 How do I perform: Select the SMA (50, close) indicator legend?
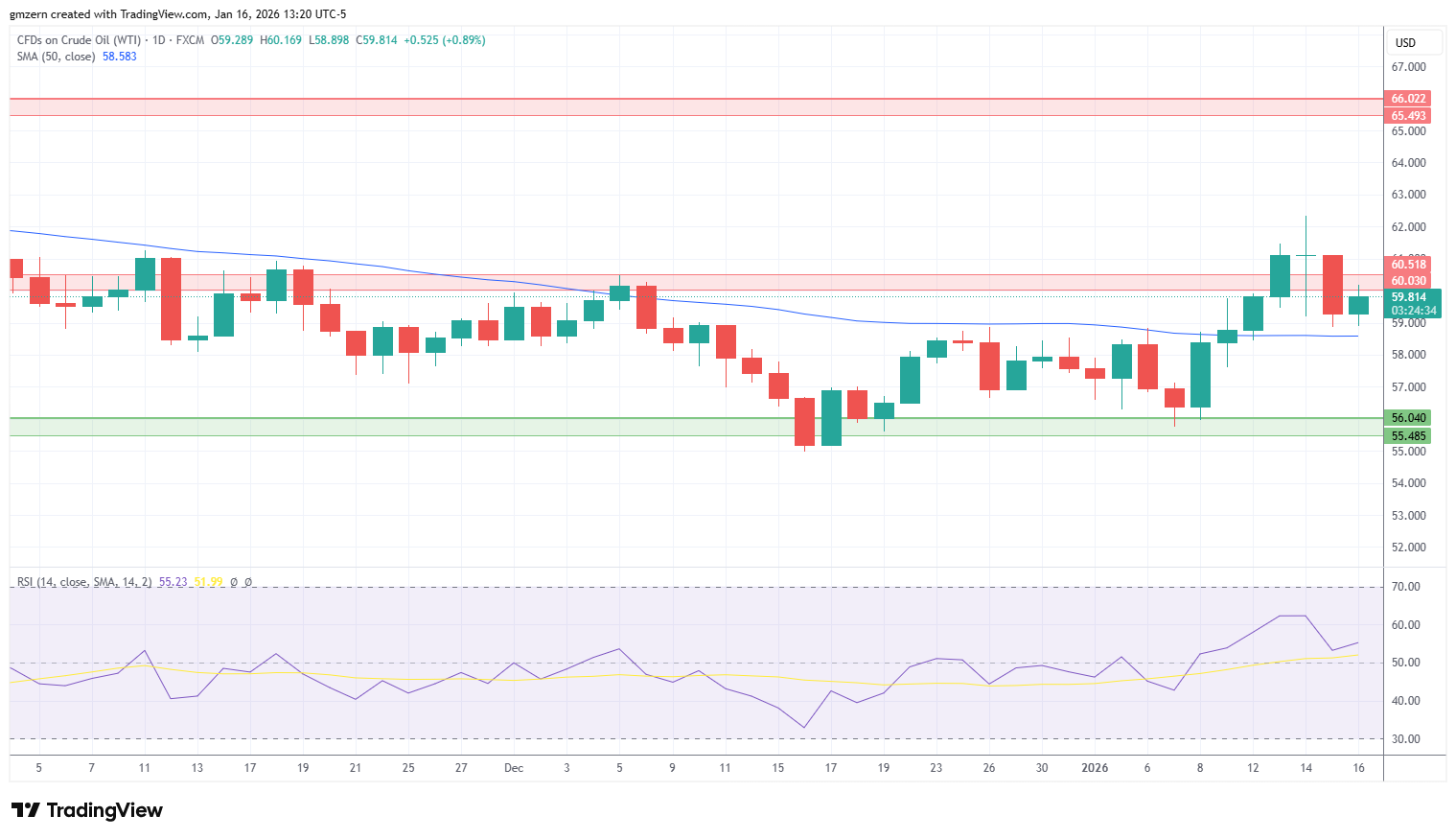pyautogui.click(x=56, y=57)
